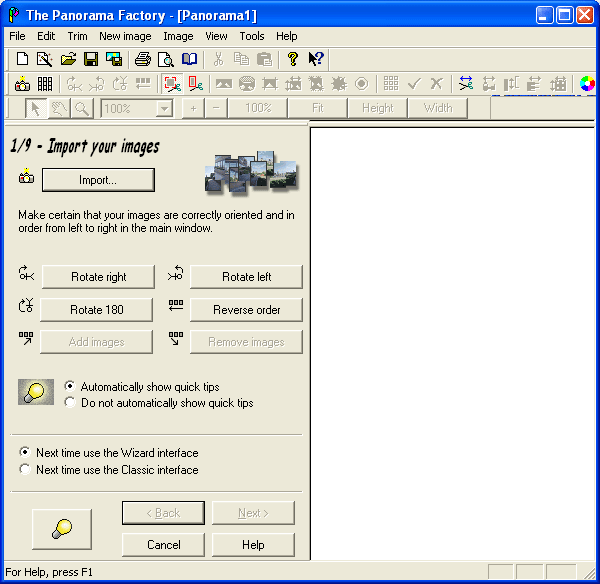Screen dimensions: 600x584
Task: Click the 100% zoom combo text field
Action: pos(129,109)
